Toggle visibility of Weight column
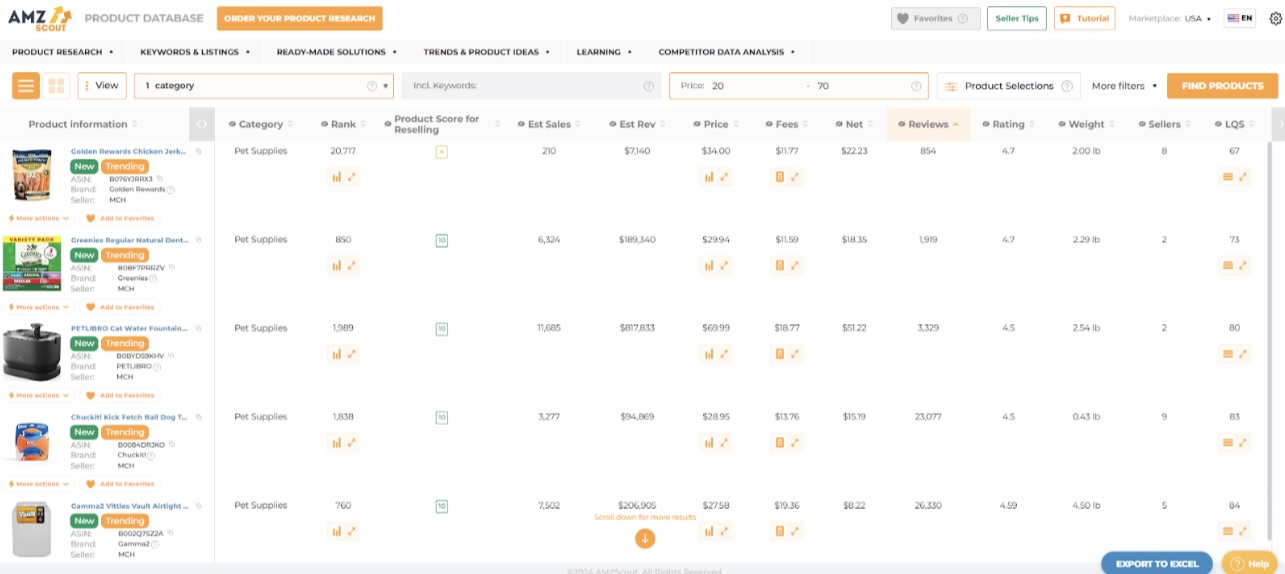Screen dimensions: 1285x574 (x=1061, y=124)
